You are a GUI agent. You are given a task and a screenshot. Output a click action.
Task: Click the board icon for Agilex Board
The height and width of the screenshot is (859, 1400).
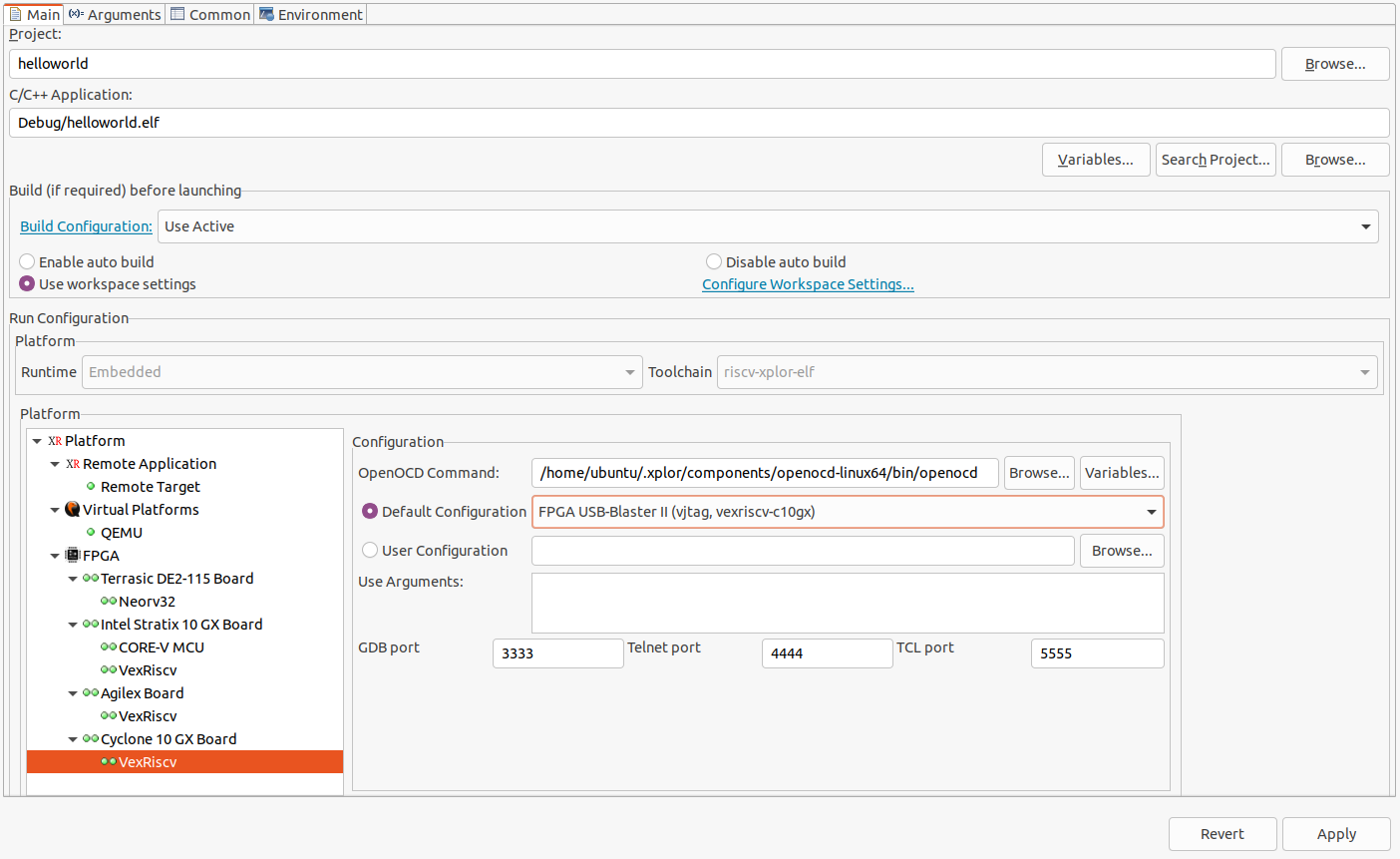[x=91, y=693]
